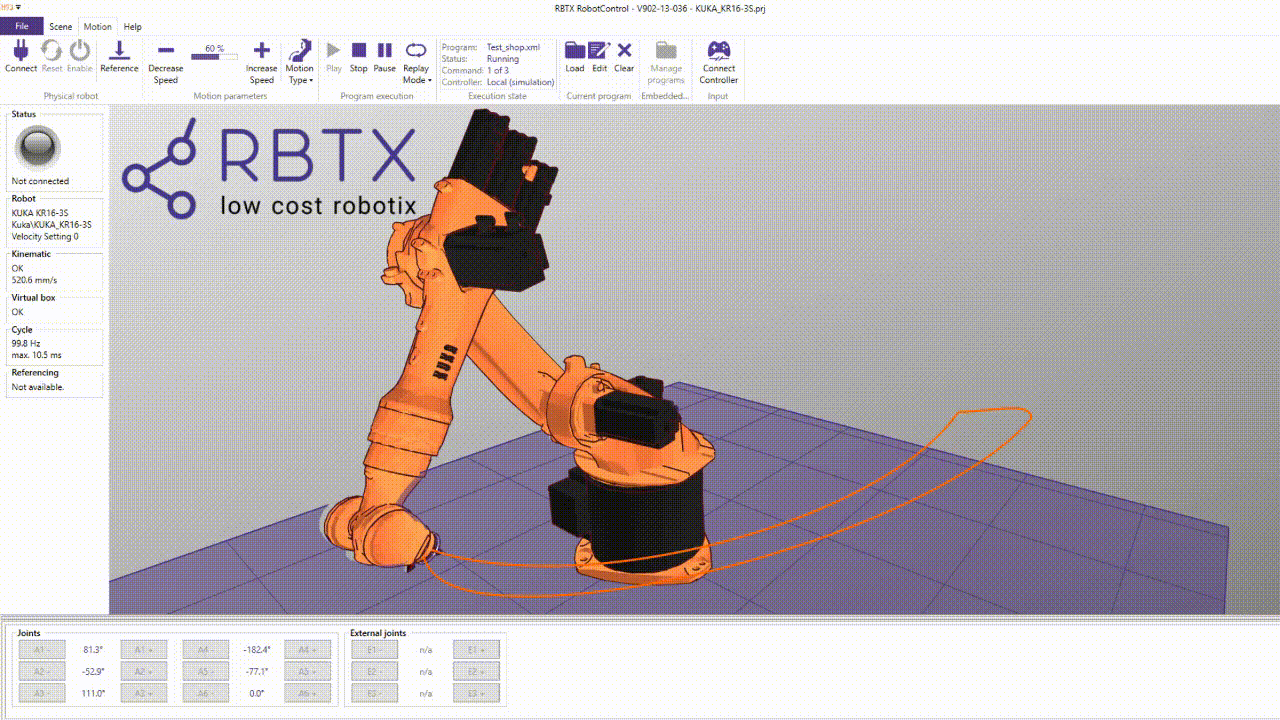Click the speed percentage slider bar
Image resolution: width=1280 pixels, height=720 pixels.
pos(214,57)
